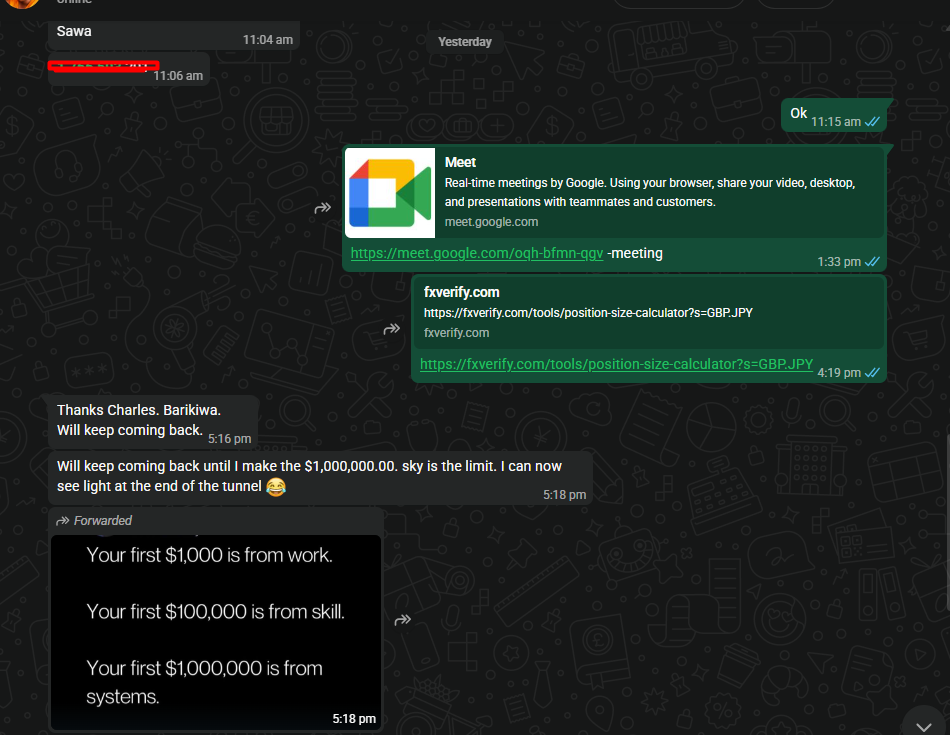Click the blue ticks on 4:19 pm message
950x735 pixels.
tap(872, 373)
